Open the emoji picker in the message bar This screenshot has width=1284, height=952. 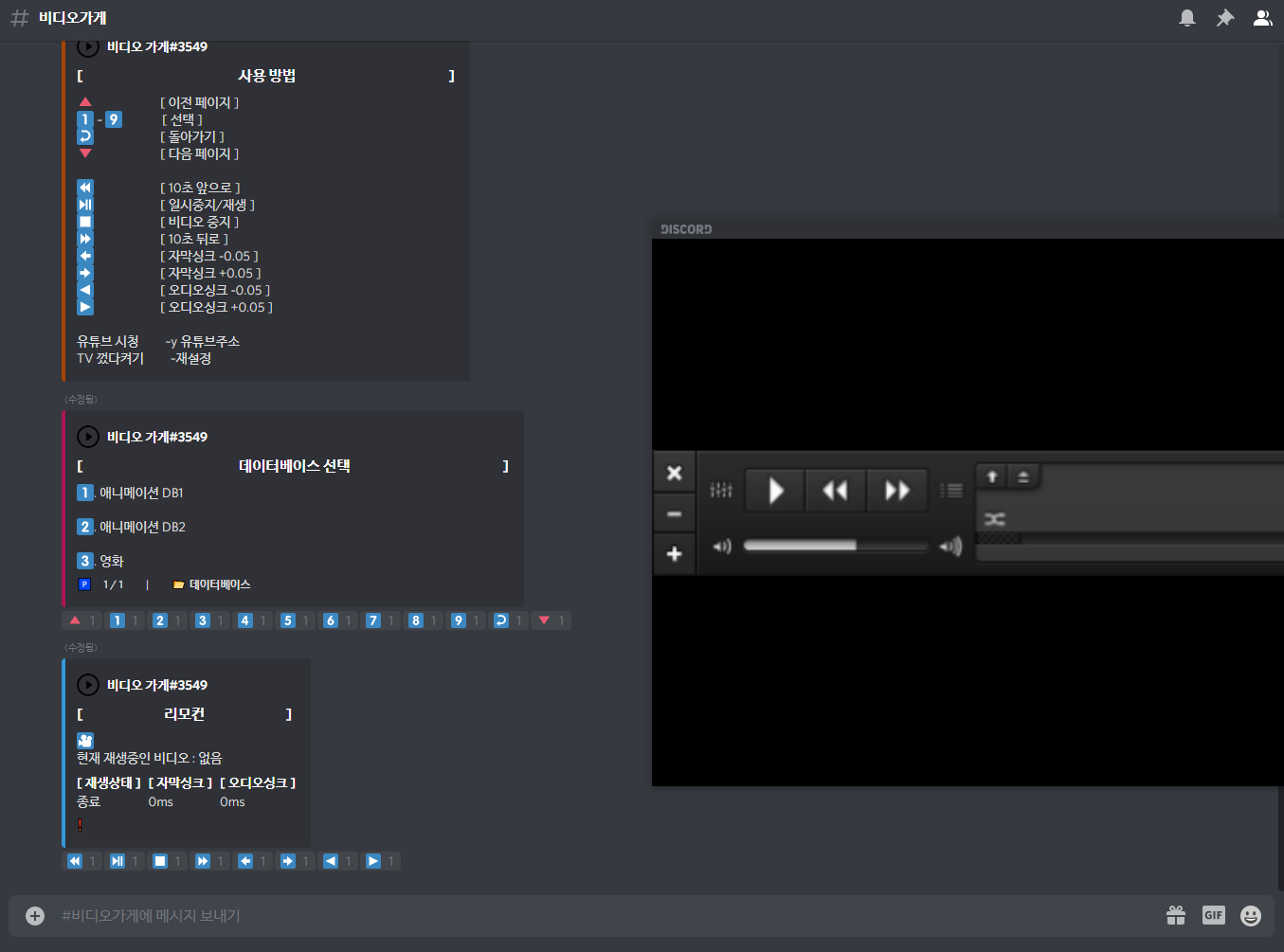[1250, 915]
